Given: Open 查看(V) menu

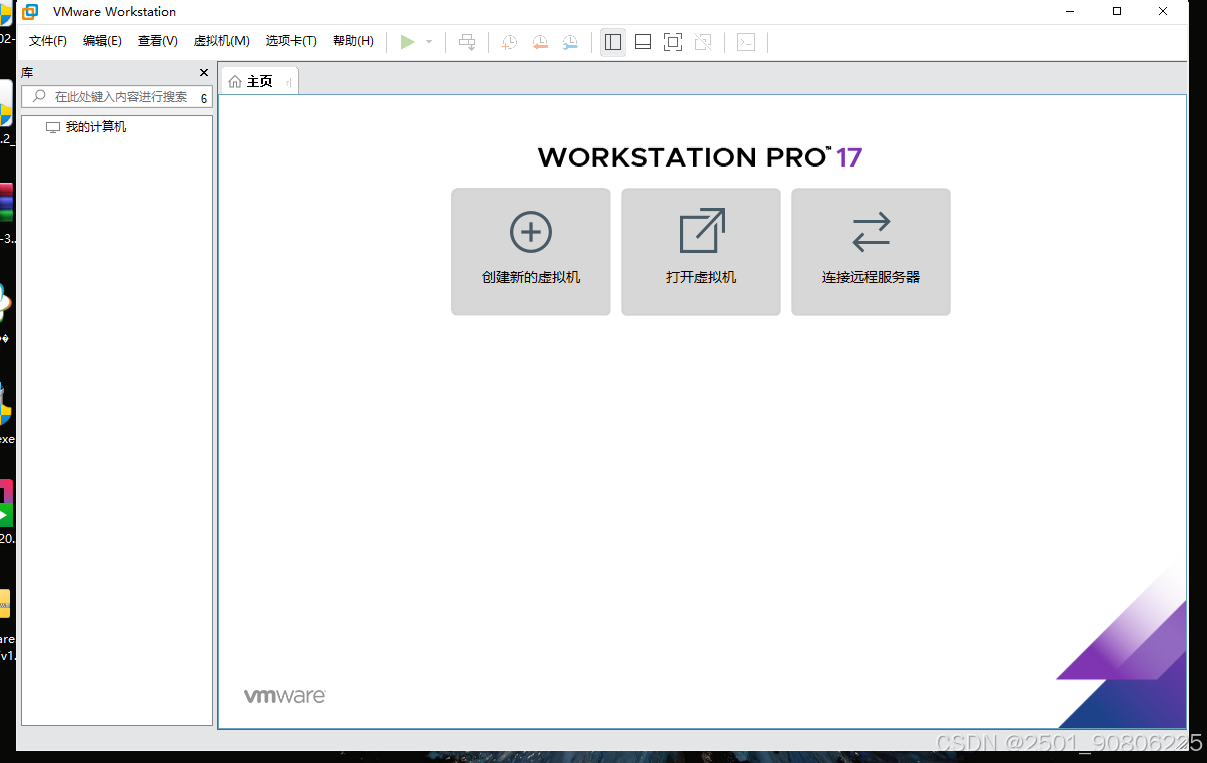Looking at the screenshot, I should 158,41.
